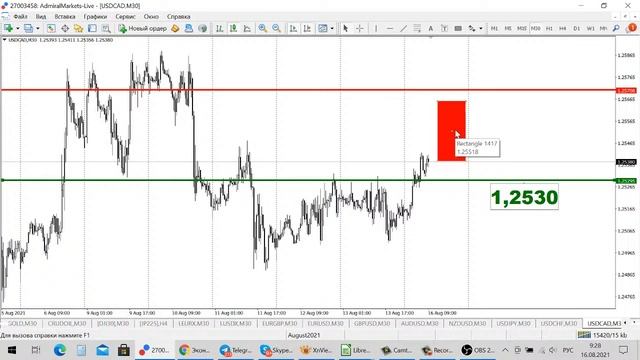Switch to H4 timeframe

point(563,28)
